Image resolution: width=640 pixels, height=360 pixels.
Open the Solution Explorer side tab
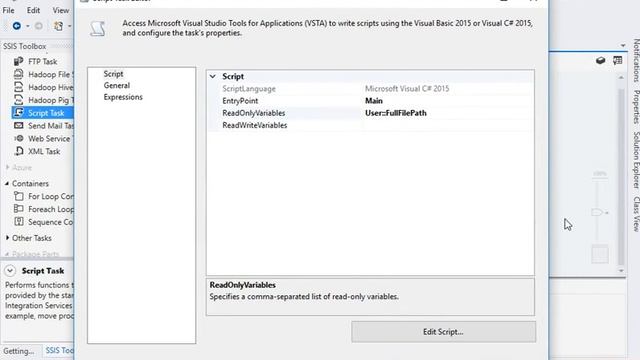click(636, 160)
